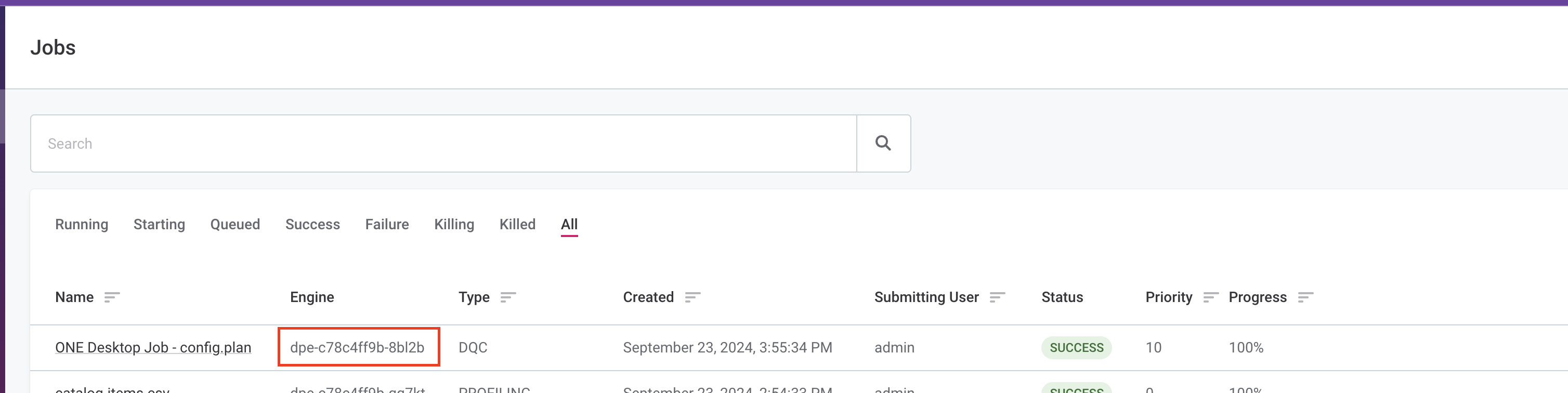Open ONE Desktop Job - config.plan link
This screenshot has width=1568, height=393.
pos(153,347)
